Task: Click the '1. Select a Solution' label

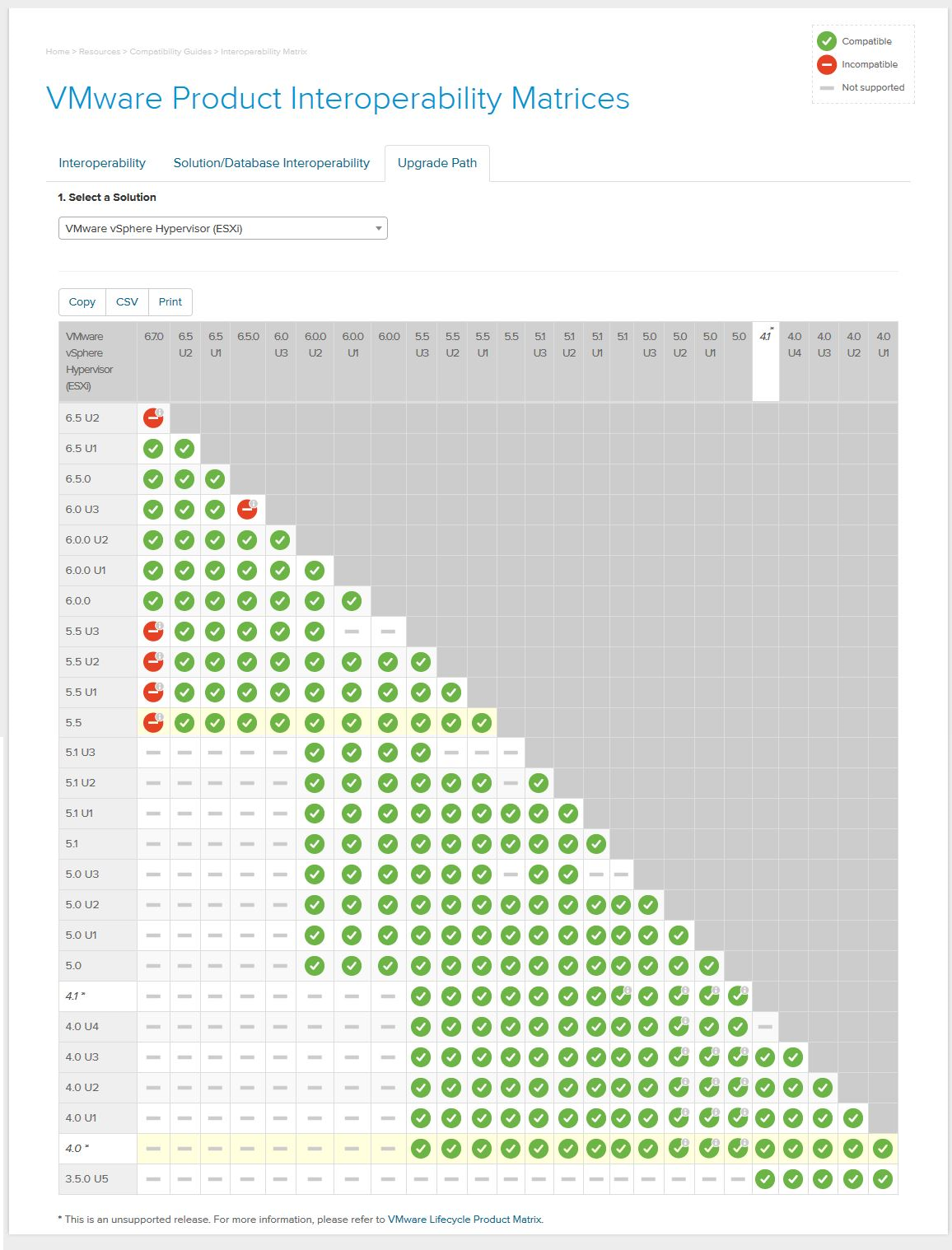Action: click(x=107, y=198)
